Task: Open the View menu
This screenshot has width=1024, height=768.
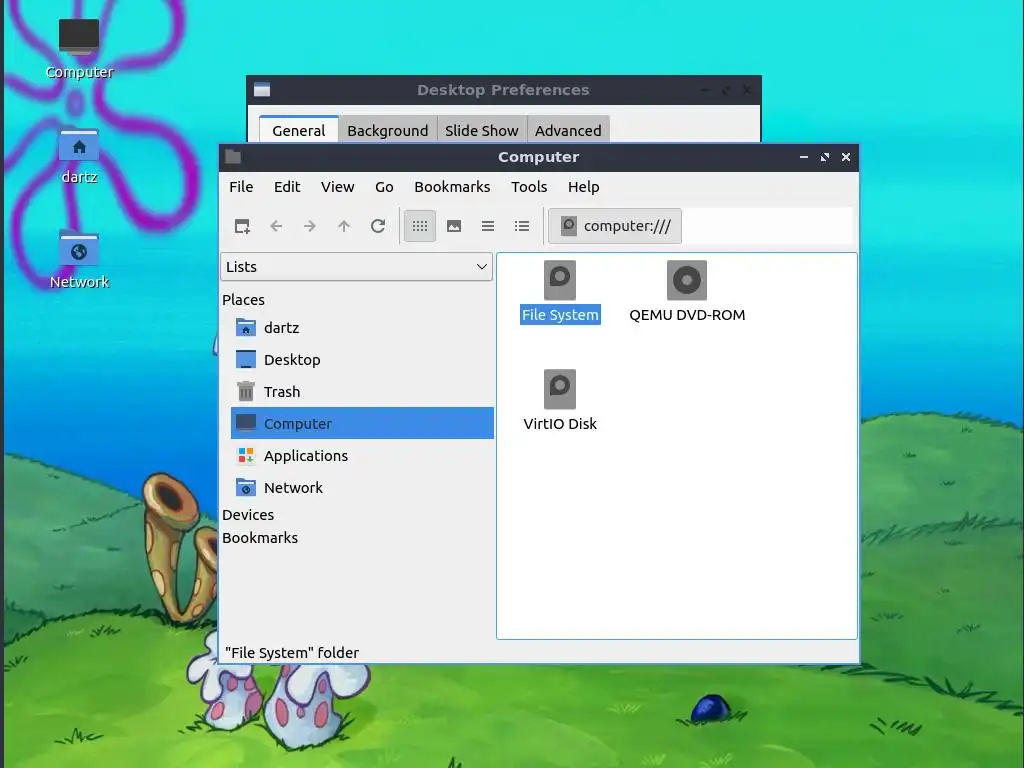Action: (337, 187)
